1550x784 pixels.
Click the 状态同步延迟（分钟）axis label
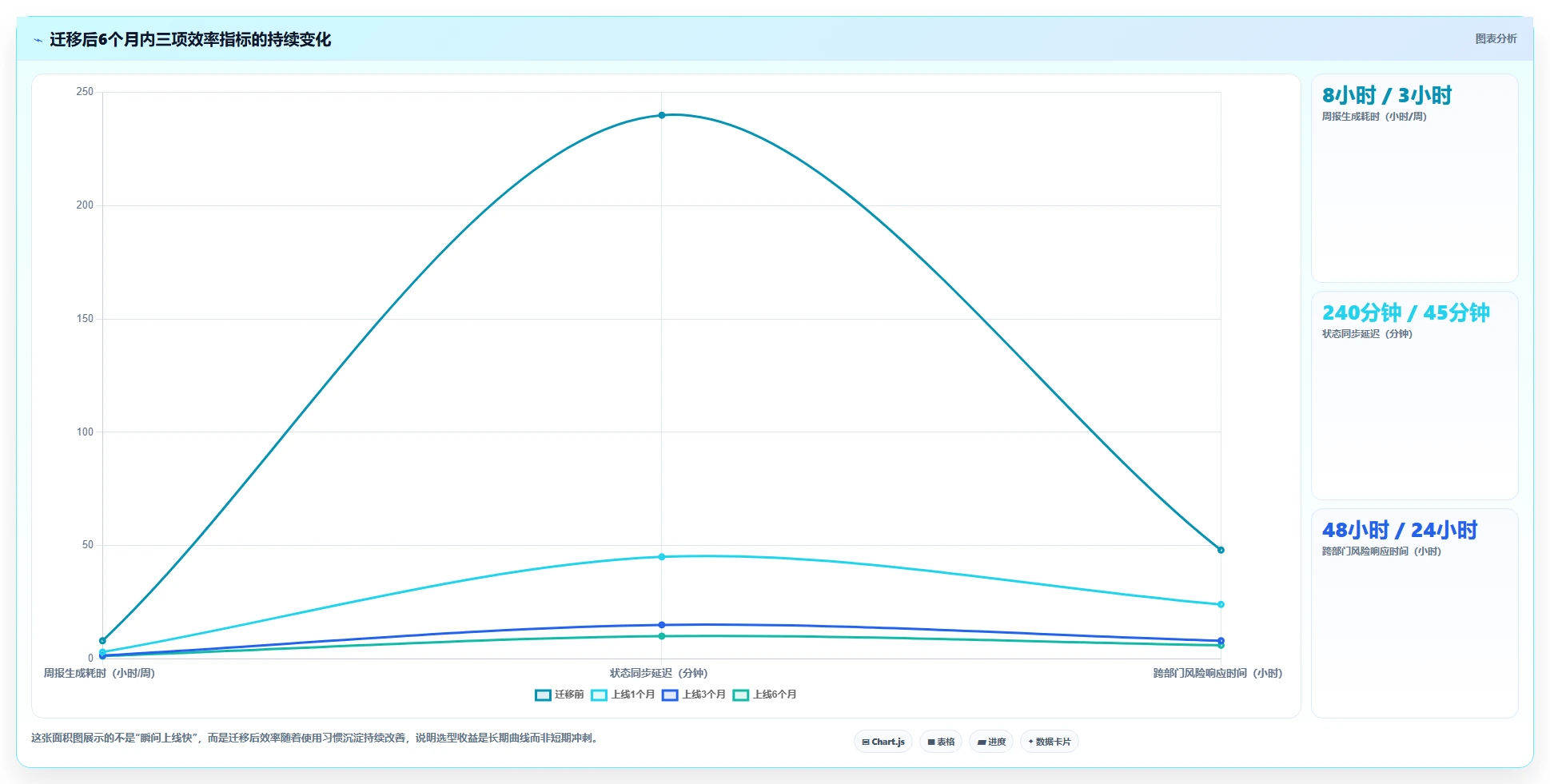pyautogui.click(x=659, y=673)
